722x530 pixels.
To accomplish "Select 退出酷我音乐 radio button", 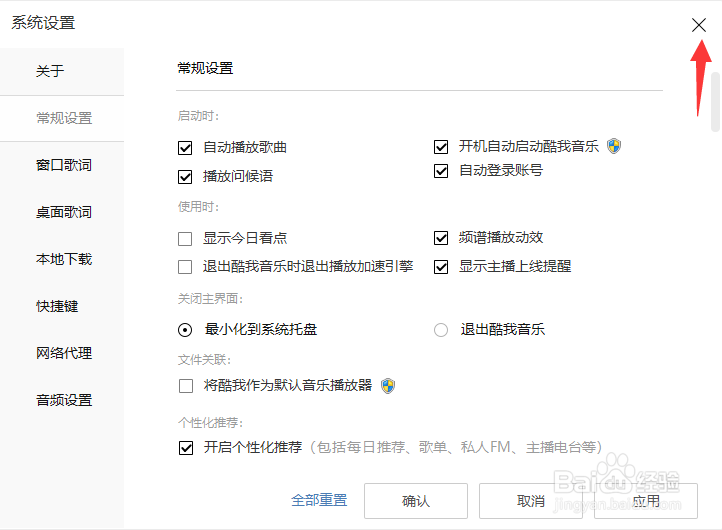I will pos(441,330).
